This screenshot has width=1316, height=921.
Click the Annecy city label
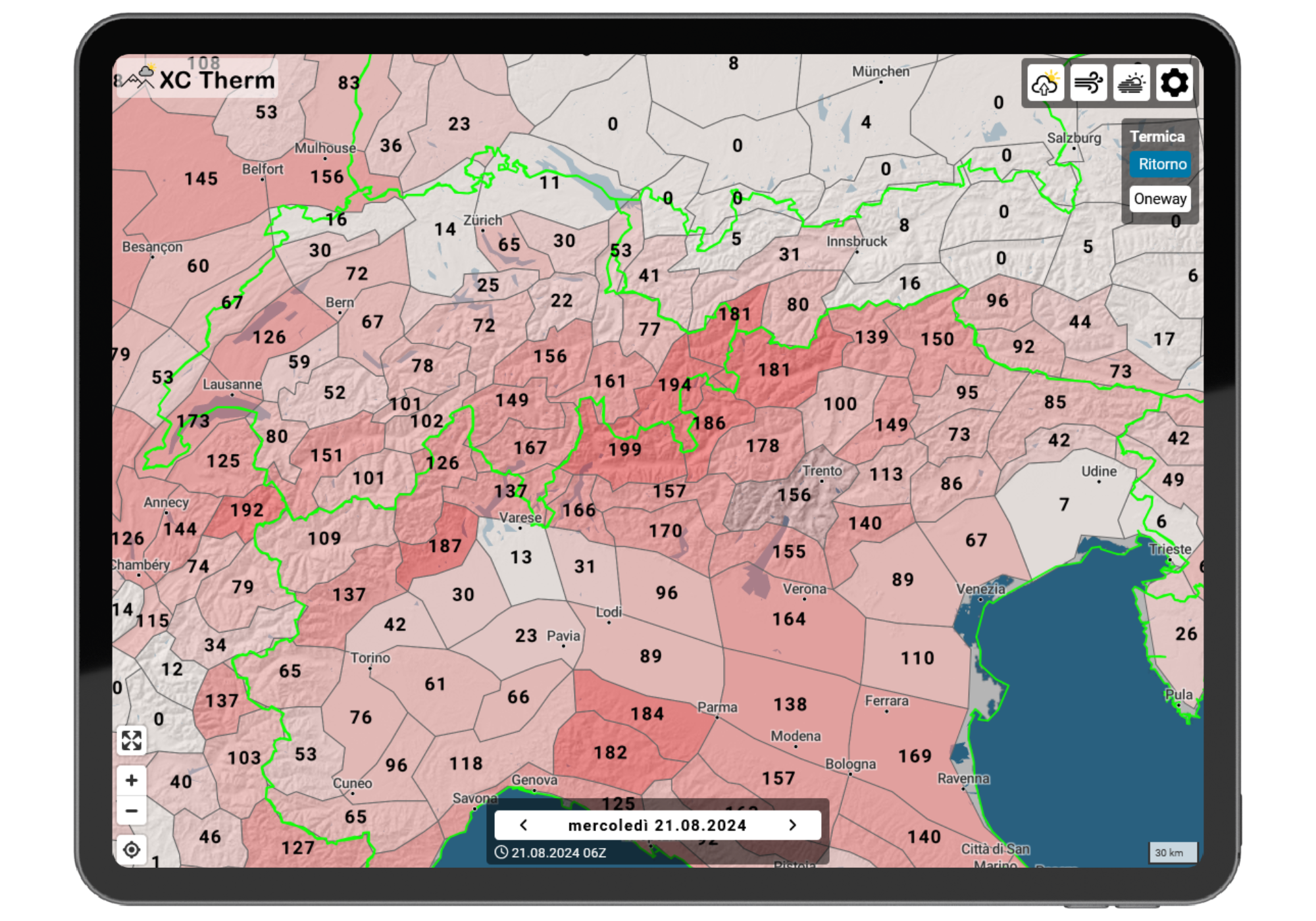tap(166, 503)
